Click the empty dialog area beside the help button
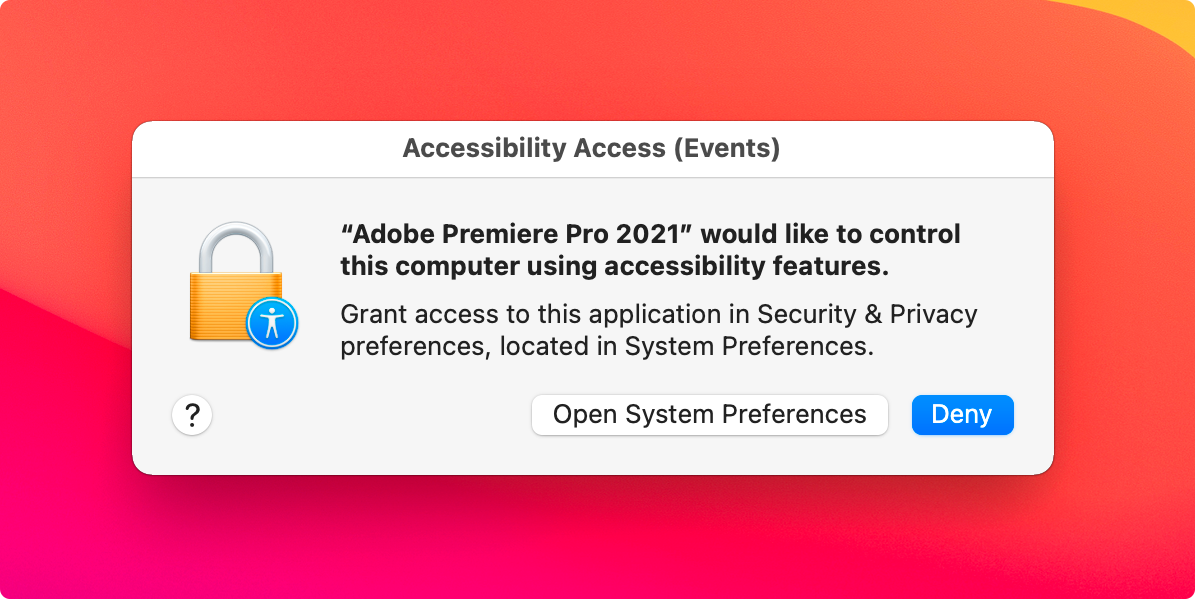This screenshot has width=1195, height=599. 366,415
